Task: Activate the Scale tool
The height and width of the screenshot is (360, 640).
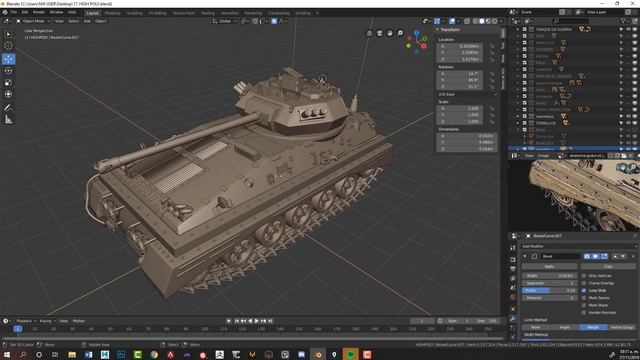Action: (x=9, y=83)
